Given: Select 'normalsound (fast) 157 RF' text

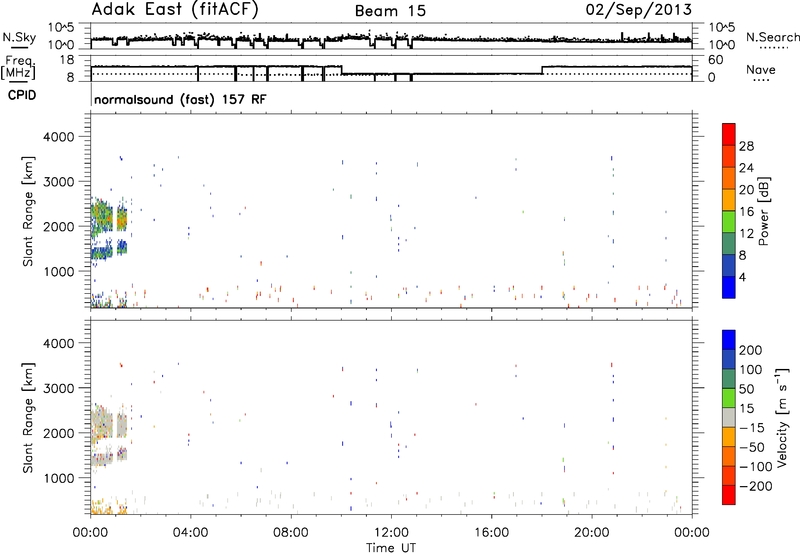Looking at the screenshot, I should [180, 99].
